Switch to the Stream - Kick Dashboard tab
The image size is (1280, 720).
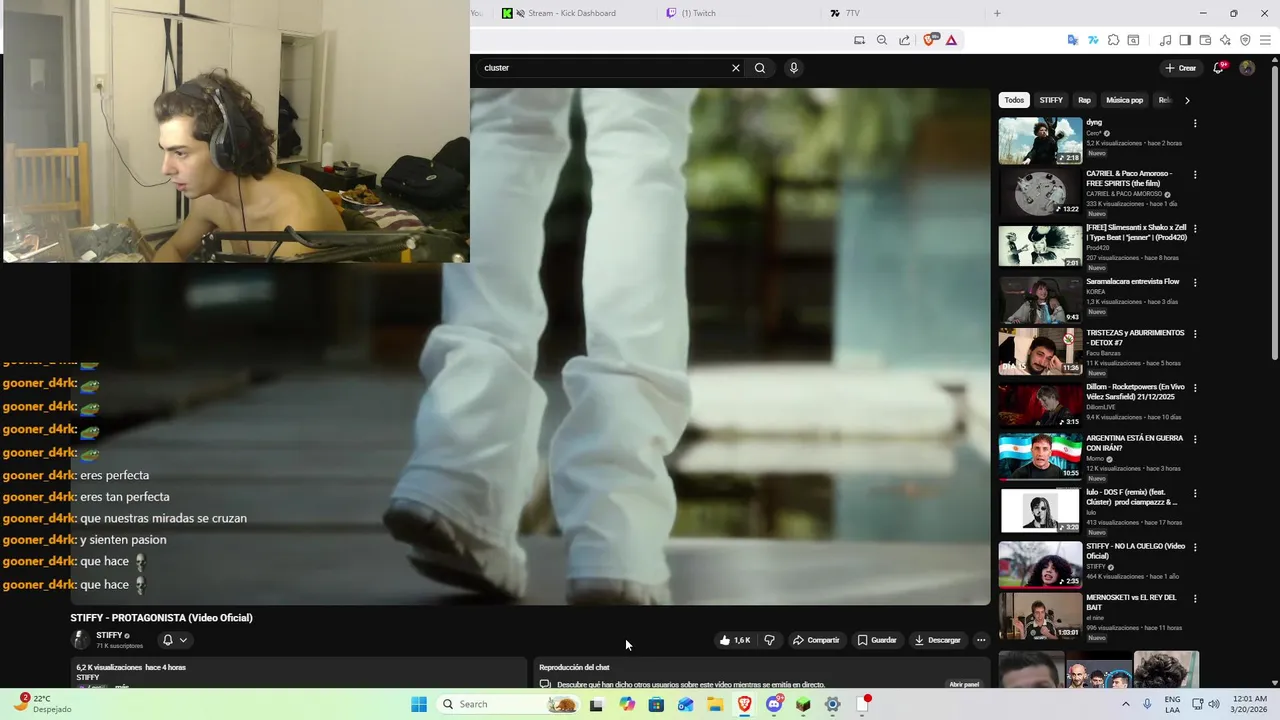[x=572, y=13]
